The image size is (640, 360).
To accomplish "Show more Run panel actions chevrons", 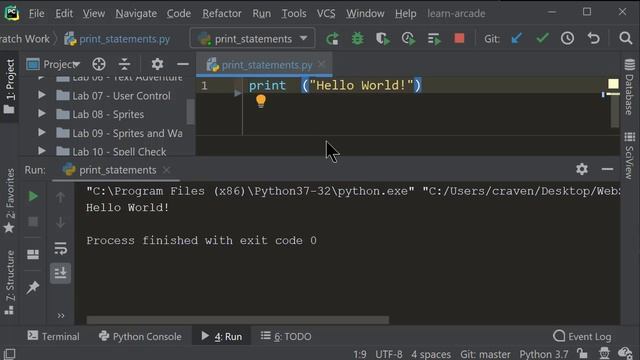I will click(61, 316).
